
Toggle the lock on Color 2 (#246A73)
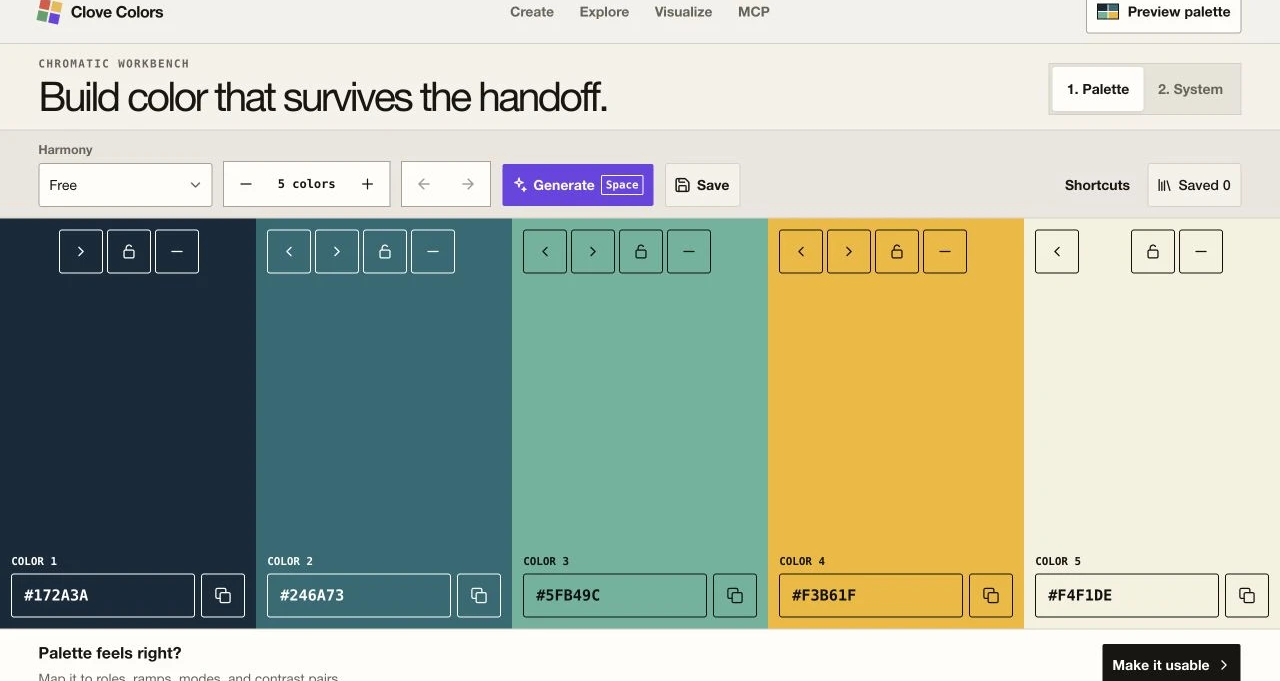coord(385,252)
